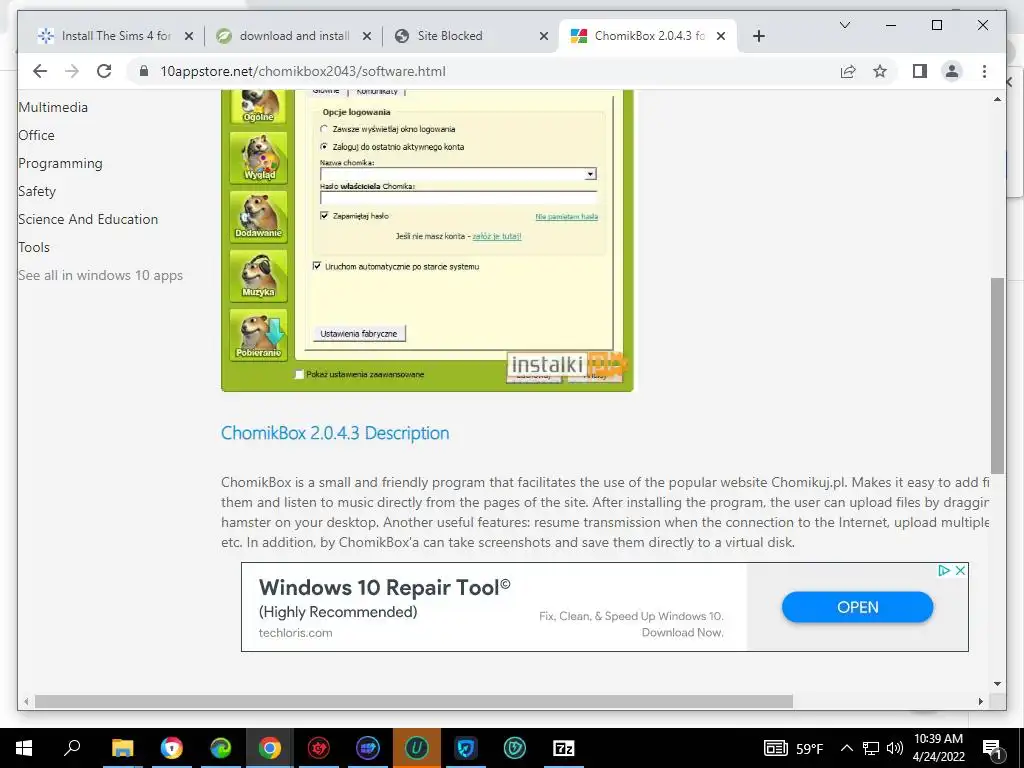Open Google Chrome from the taskbar
Image resolution: width=1024 pixels, height=768 pixels.
(269, 748)
